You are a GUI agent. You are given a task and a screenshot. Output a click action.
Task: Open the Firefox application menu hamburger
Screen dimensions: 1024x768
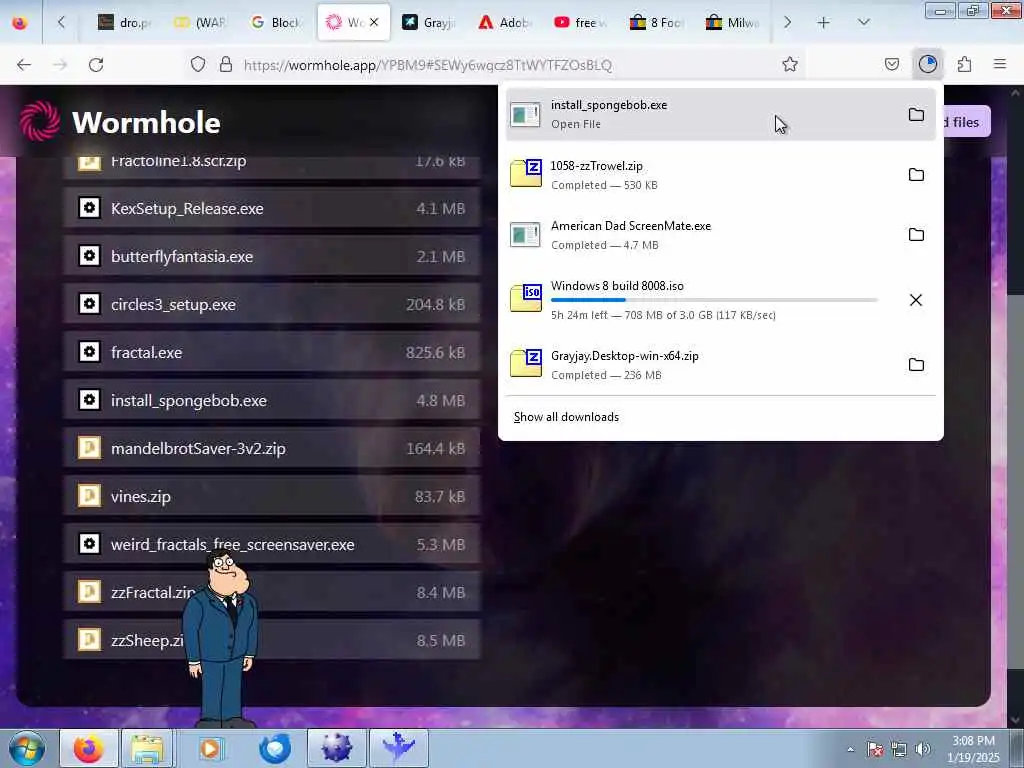point(1000,64)
